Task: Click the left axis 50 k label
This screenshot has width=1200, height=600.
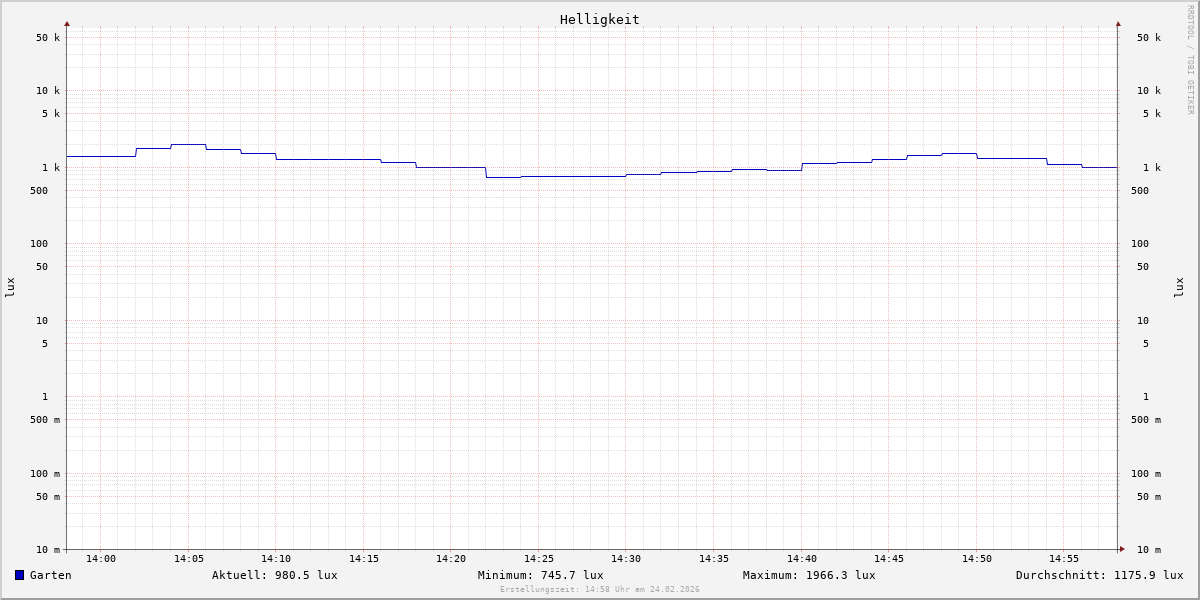Action: (x=48, y=38)
